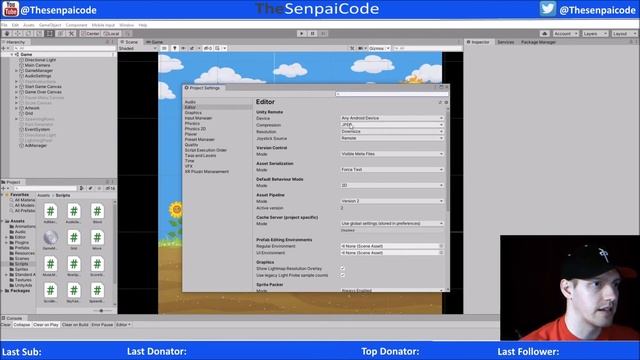The height and width of the screenshot is (360, 640).
Task: Open the GameObject menu
Action: point(50,25)
